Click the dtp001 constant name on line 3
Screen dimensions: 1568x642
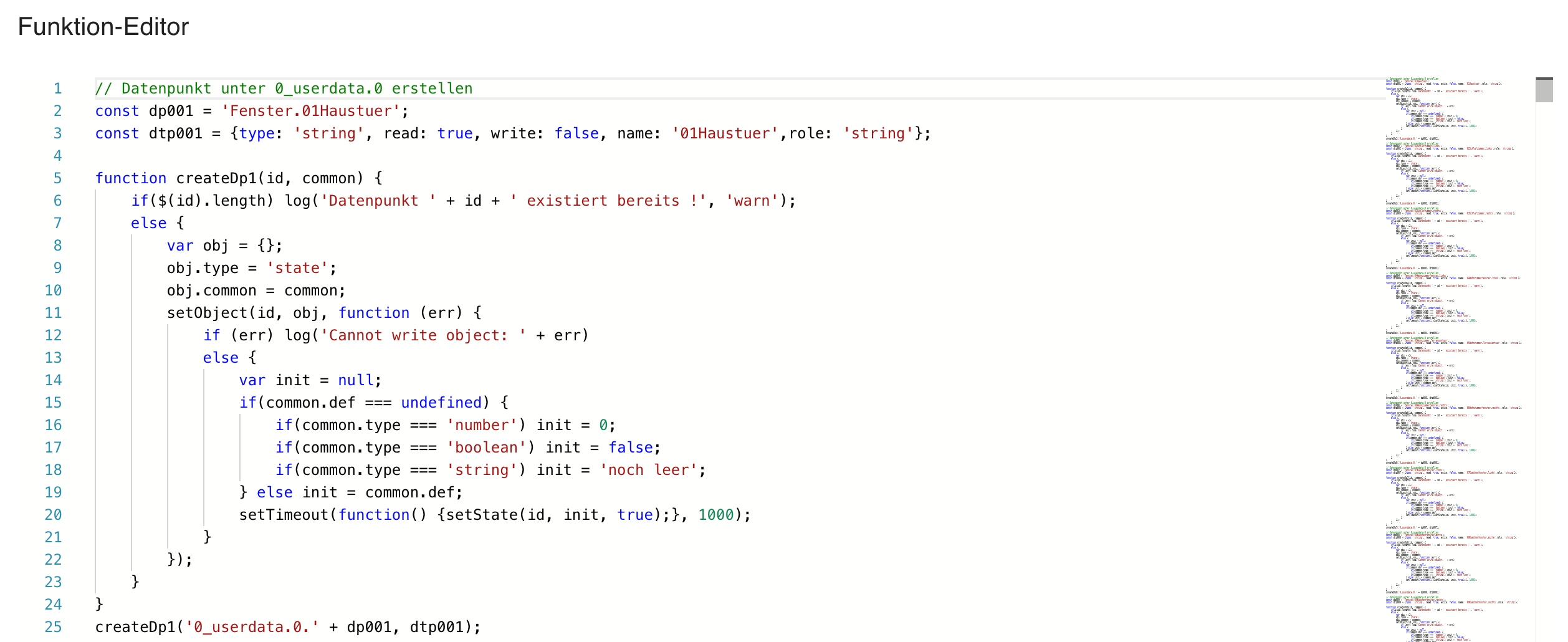pos(176,133)
